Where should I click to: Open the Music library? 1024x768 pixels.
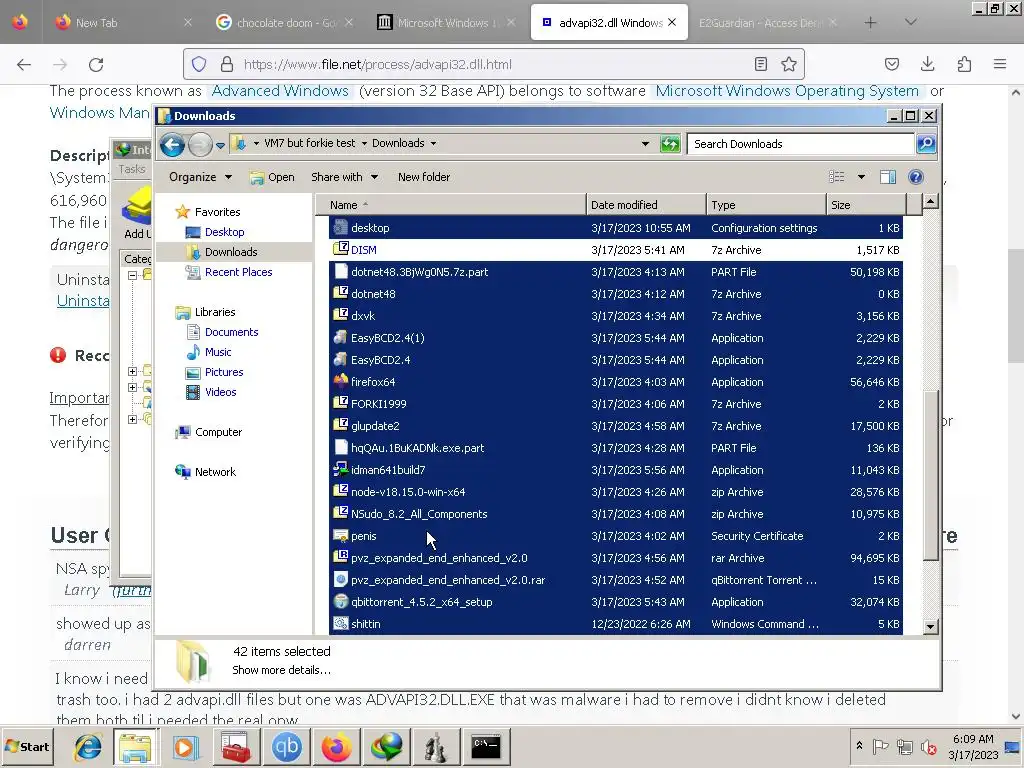tap(217, 352)
